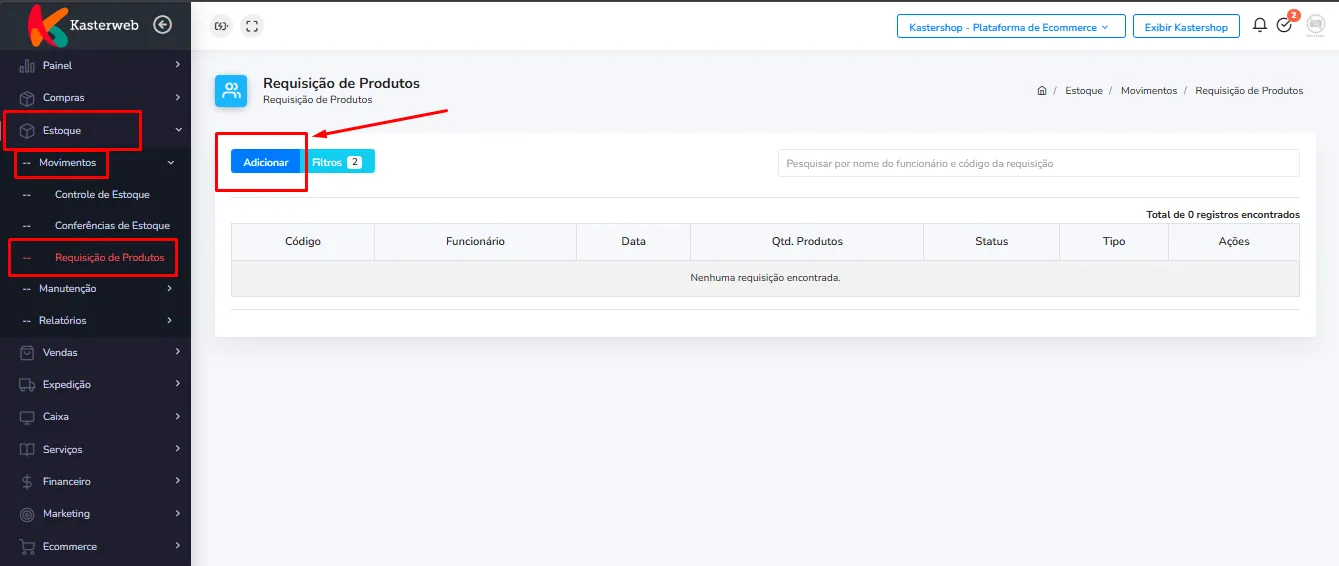Click the Vendas bag icon
Image resolution: width=1339 pixels, height=566 pixels.
(27, 352)
